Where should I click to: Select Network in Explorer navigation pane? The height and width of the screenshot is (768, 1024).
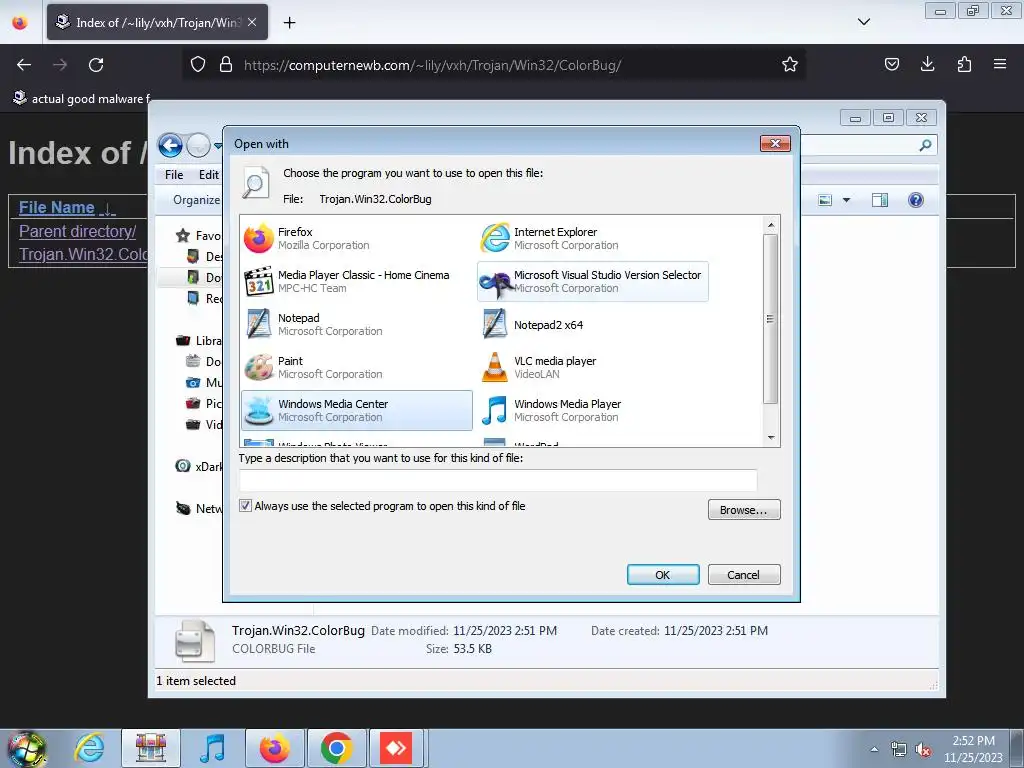(199, 508)
